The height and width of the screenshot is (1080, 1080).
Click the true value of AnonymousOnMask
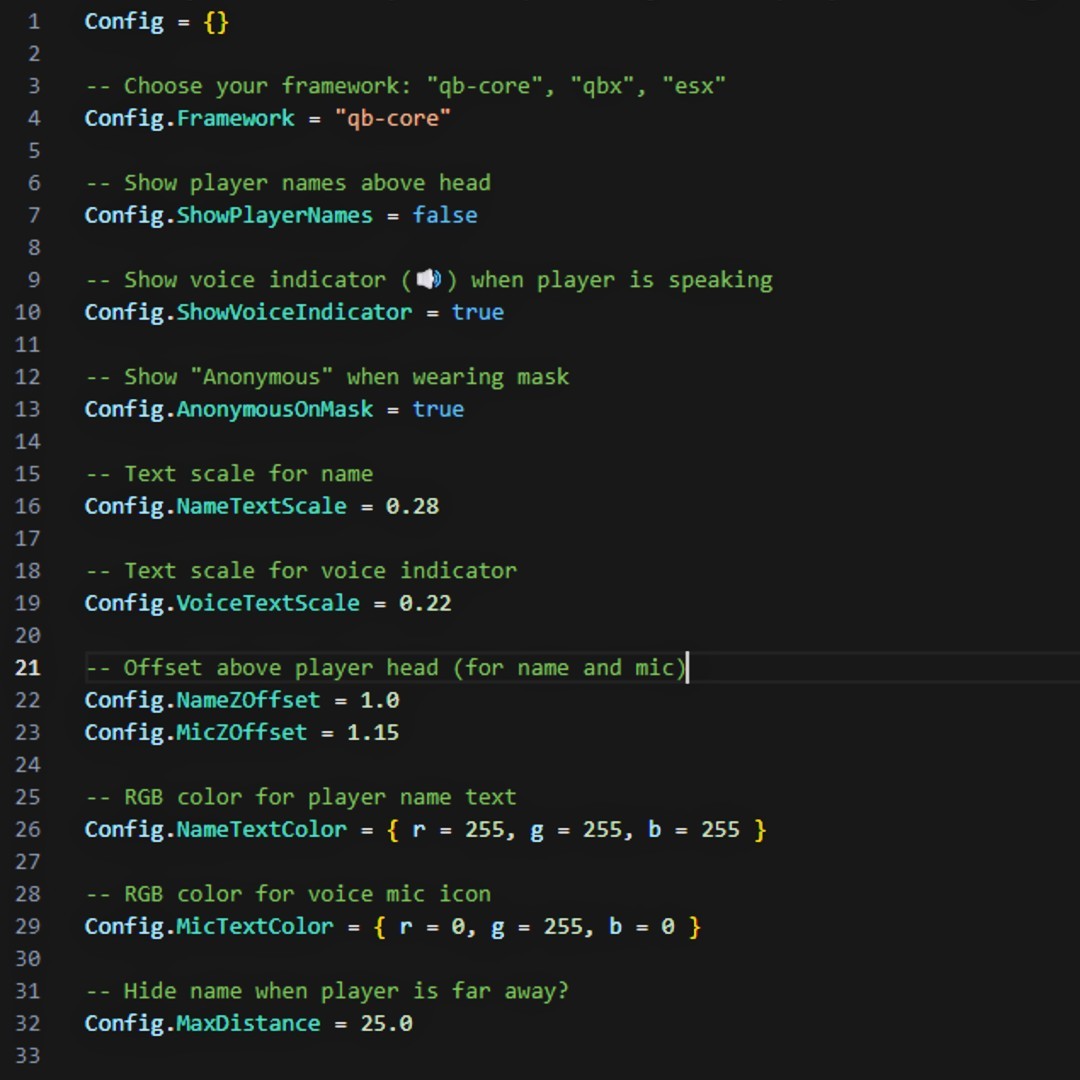[438, 409]
